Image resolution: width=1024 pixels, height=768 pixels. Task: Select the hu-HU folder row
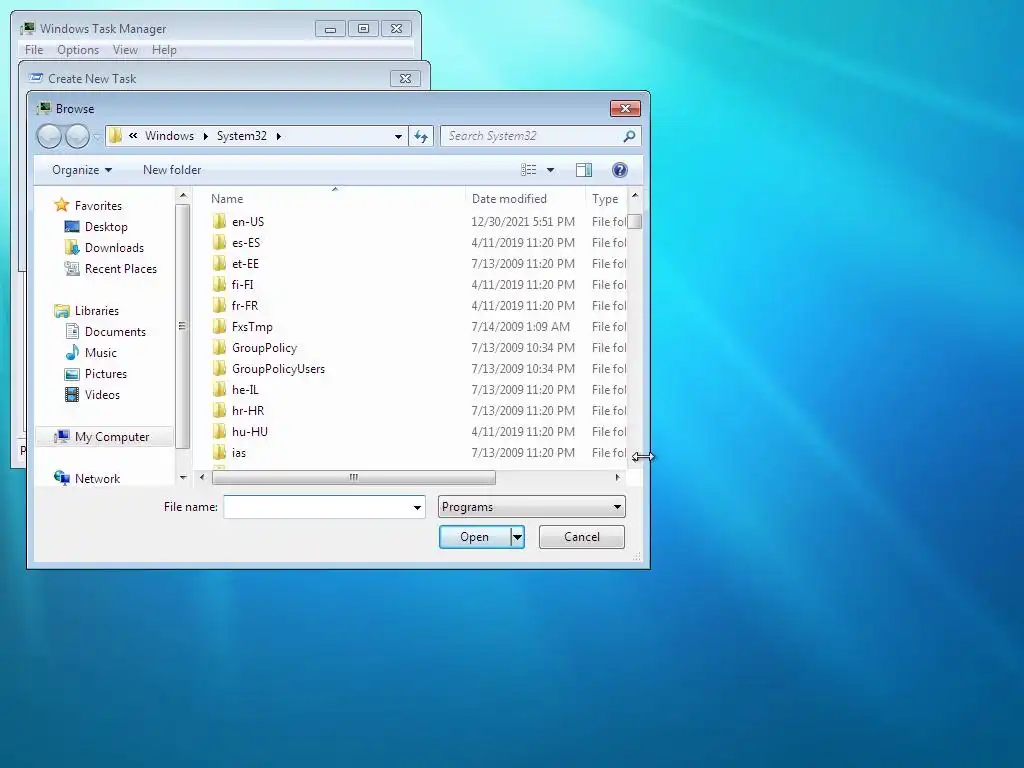click(x=418, y=432)
